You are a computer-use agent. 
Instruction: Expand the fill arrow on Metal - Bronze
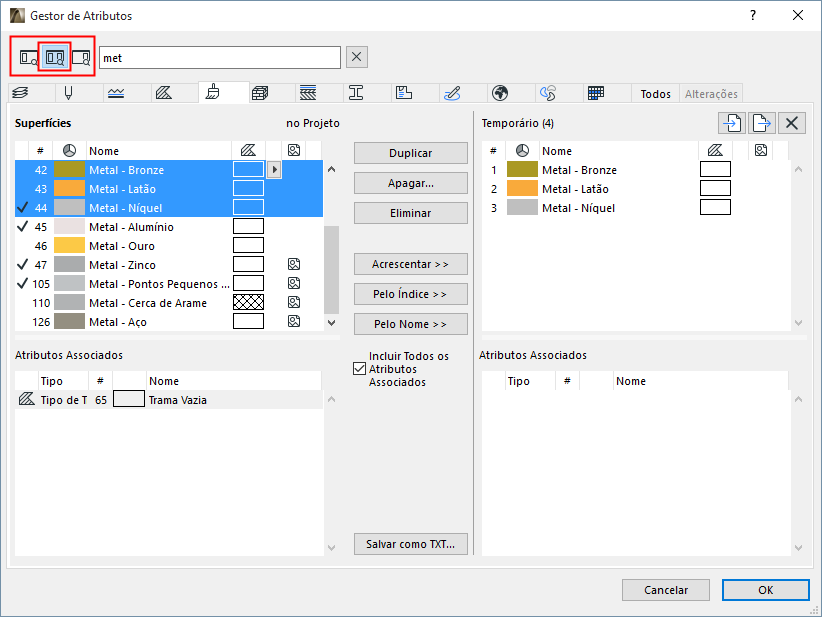[x=274, y=170]
